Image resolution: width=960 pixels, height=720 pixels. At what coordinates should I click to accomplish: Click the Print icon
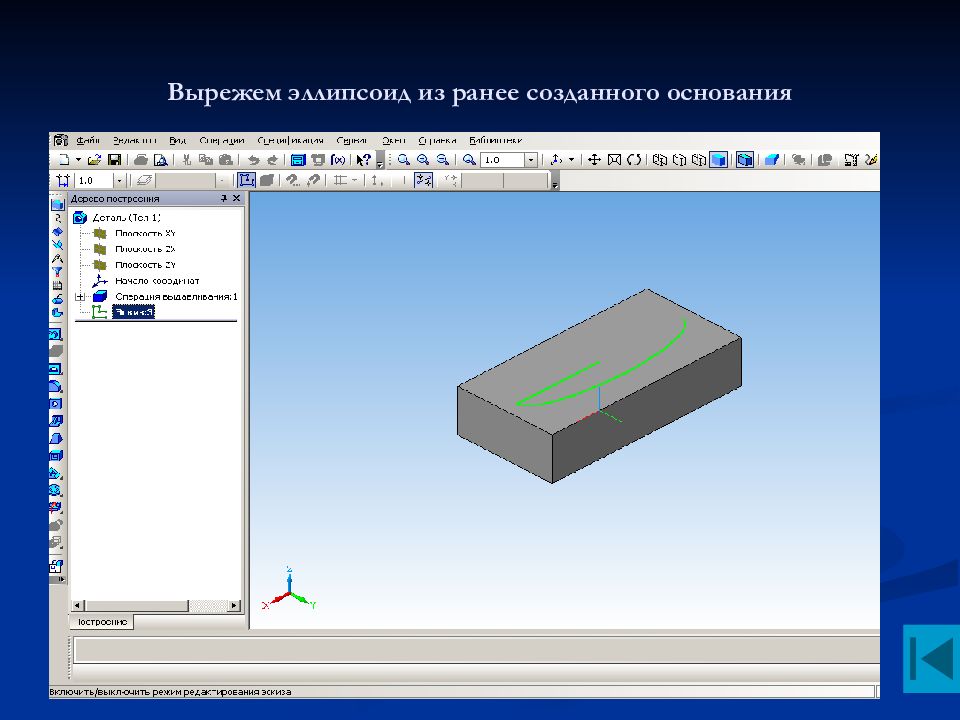coord(141,160)
